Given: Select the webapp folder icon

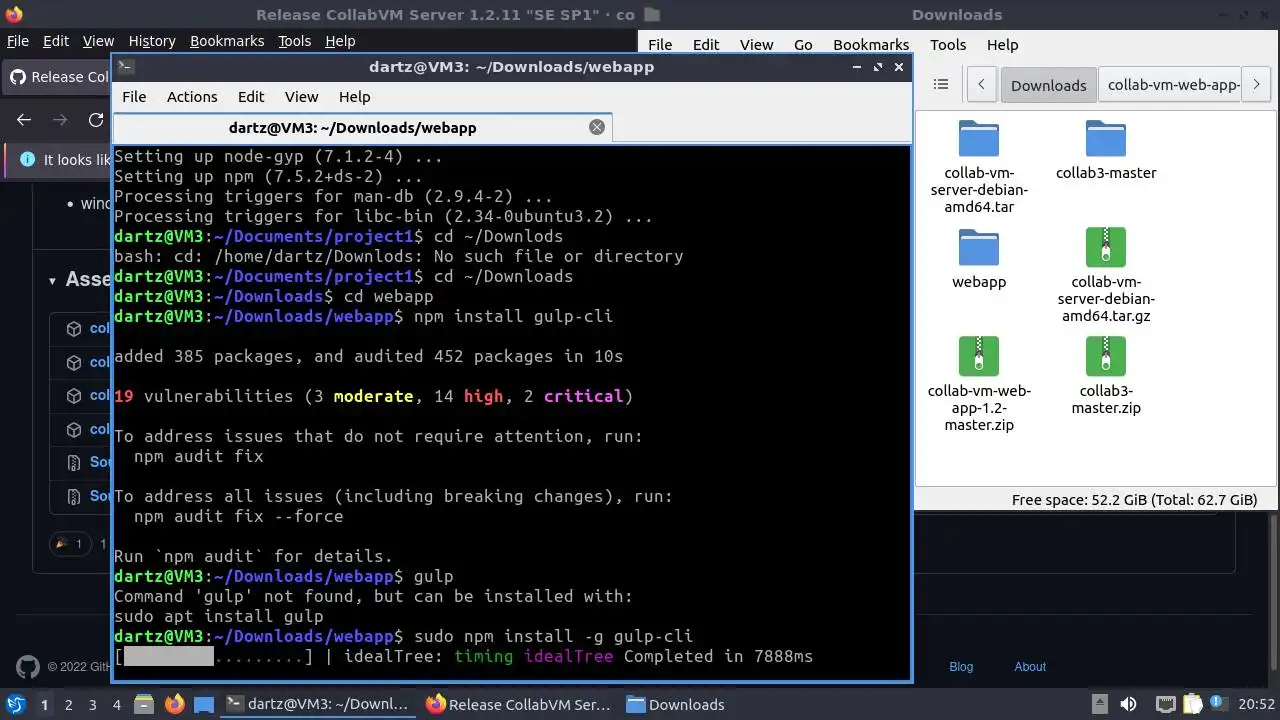Looking at the screenshot, I should (x=979, y=248).
